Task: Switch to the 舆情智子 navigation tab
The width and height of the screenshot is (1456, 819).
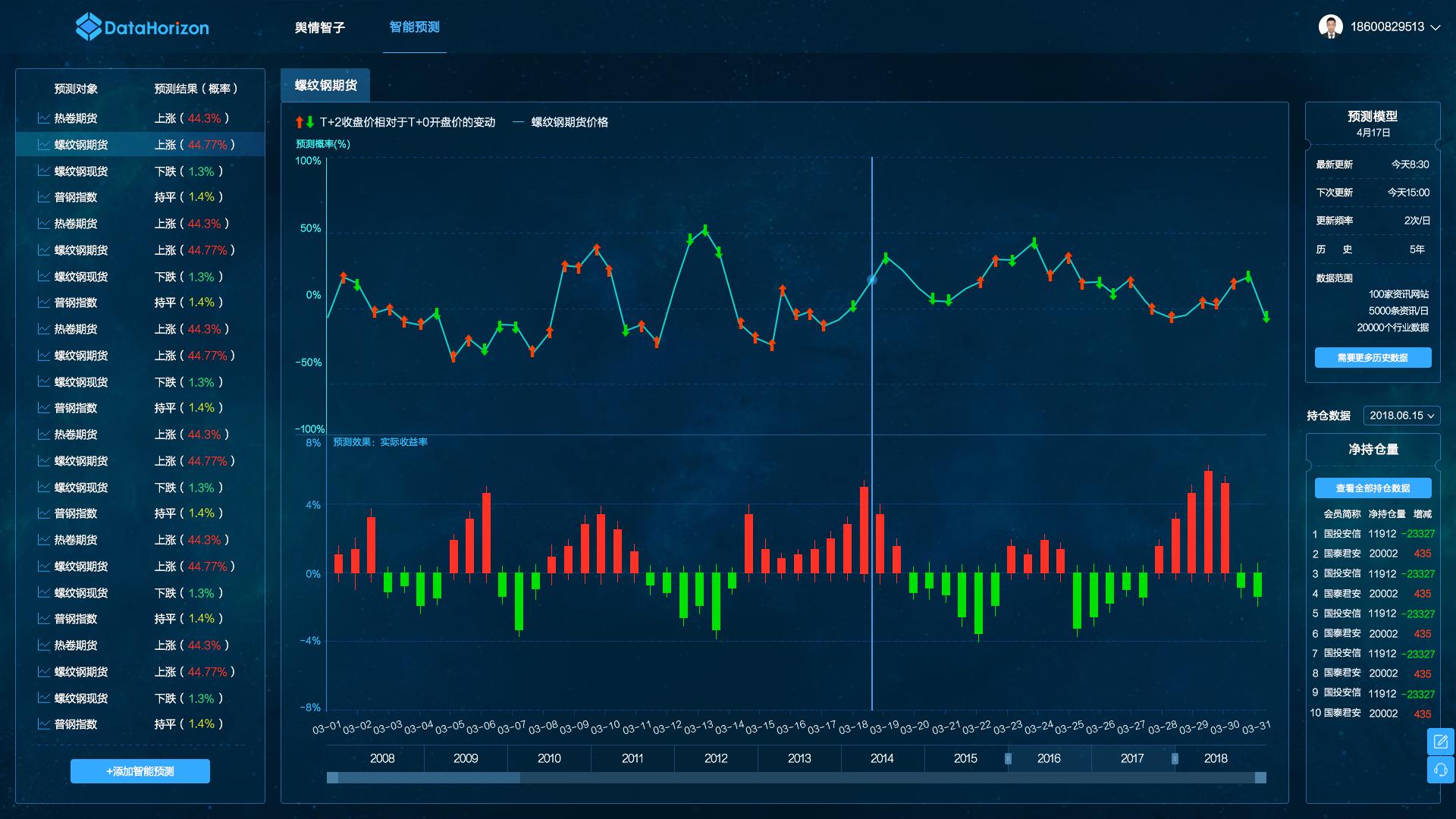Action: pos(320,27)
